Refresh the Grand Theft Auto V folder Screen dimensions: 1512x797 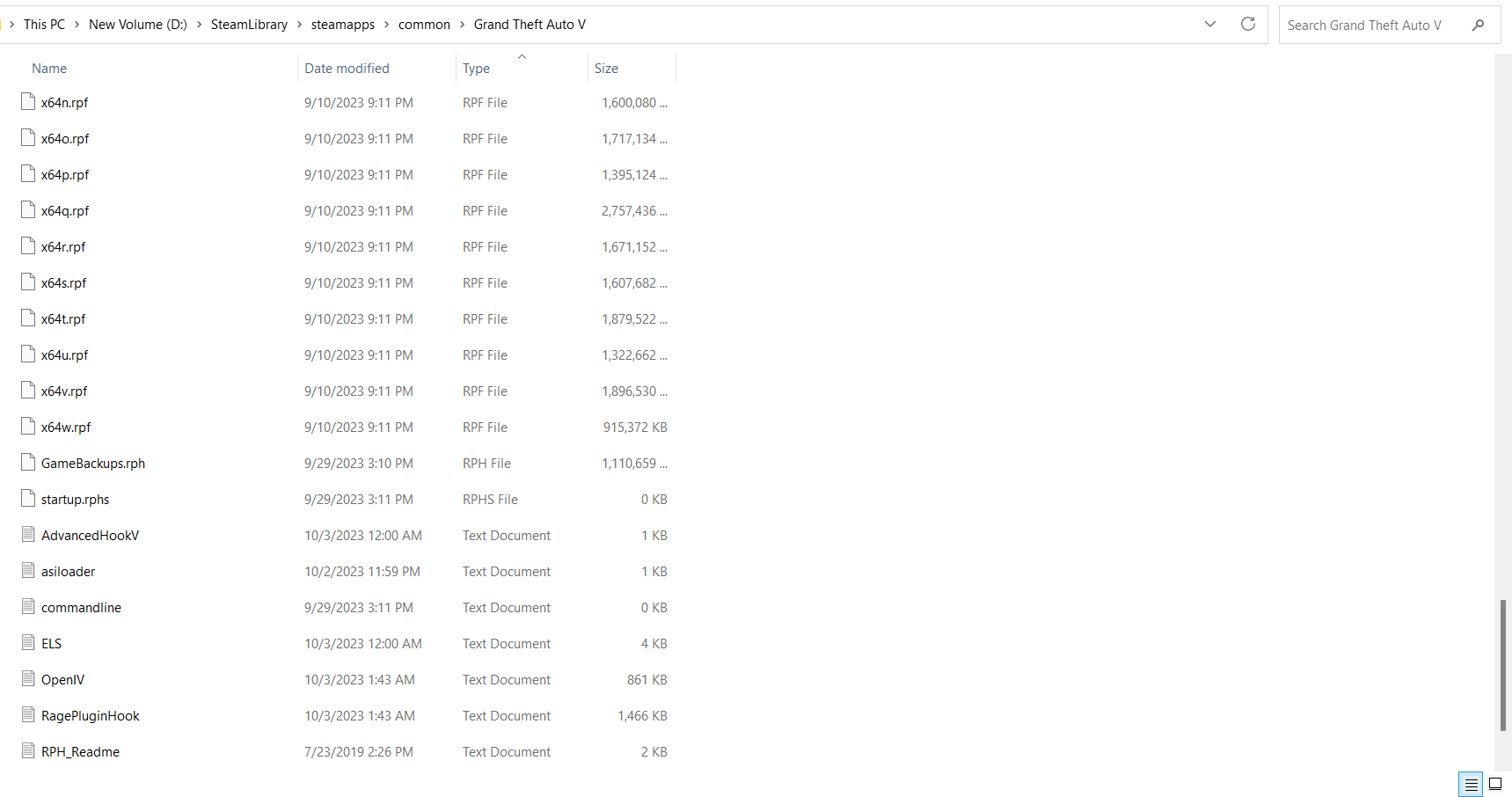click(x=1247, y=25)
